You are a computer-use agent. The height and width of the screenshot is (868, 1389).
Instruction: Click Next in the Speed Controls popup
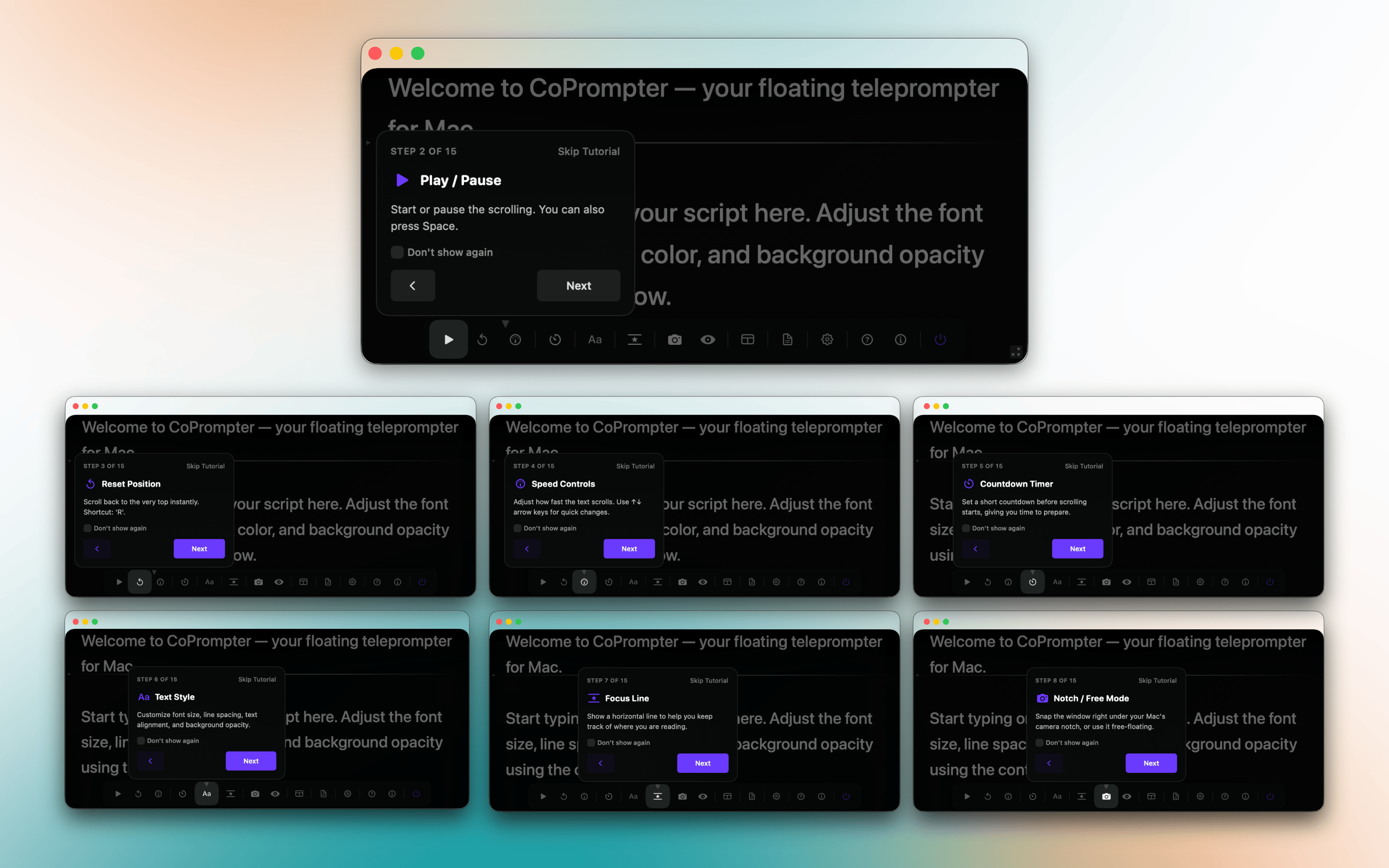[629, 549]
